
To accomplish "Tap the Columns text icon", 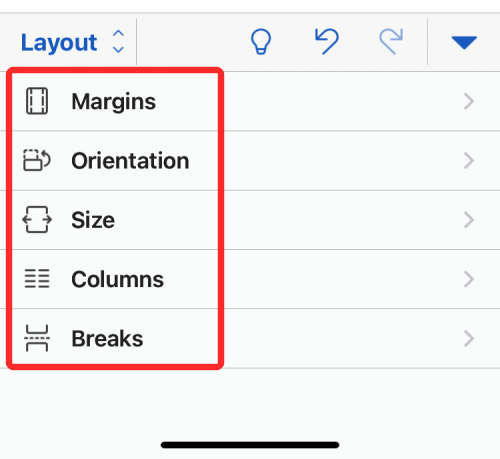I will point(37,279).
